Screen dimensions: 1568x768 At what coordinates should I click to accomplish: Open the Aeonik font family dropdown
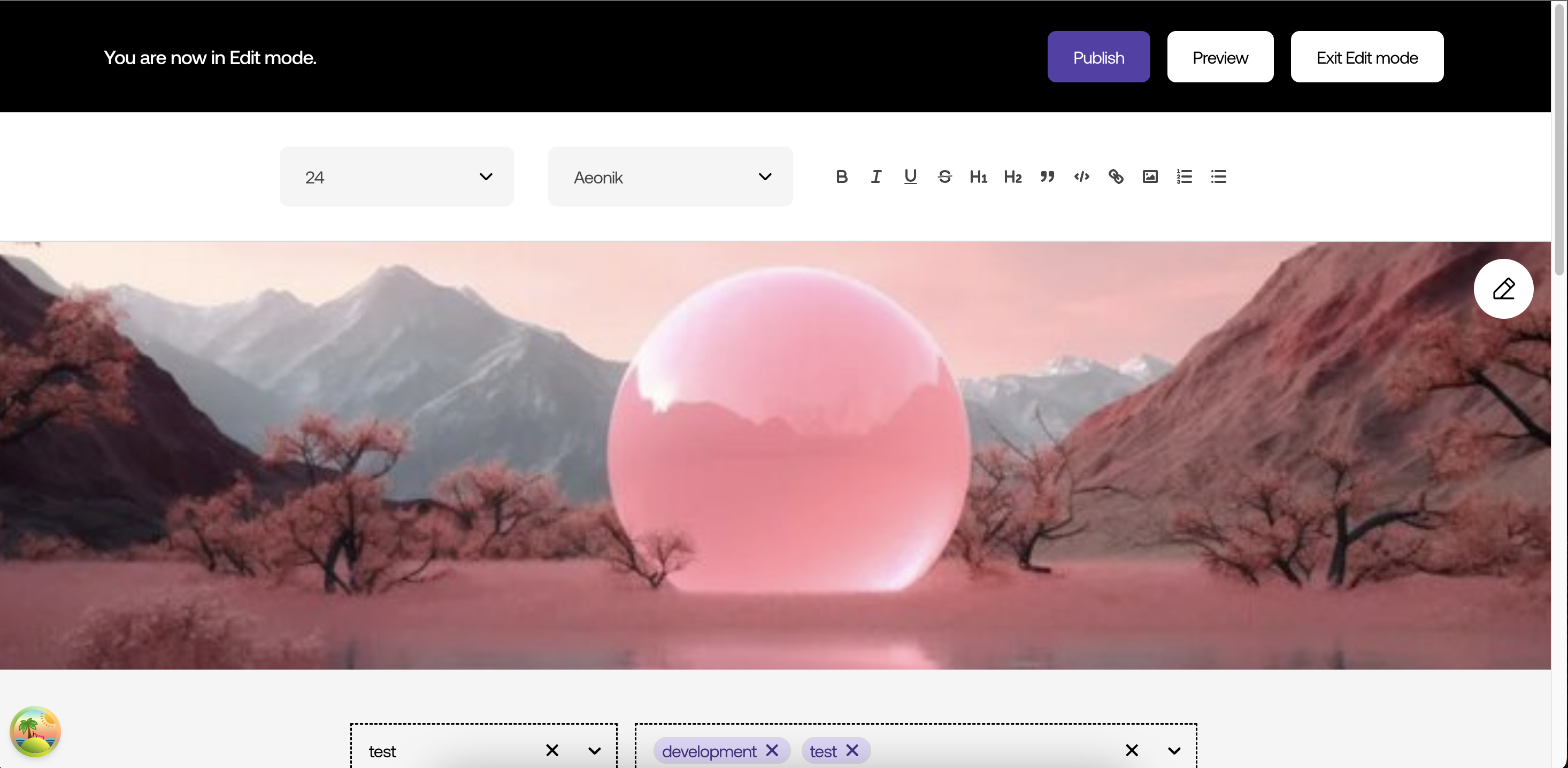pyautogui.click(x=670, y=176)
